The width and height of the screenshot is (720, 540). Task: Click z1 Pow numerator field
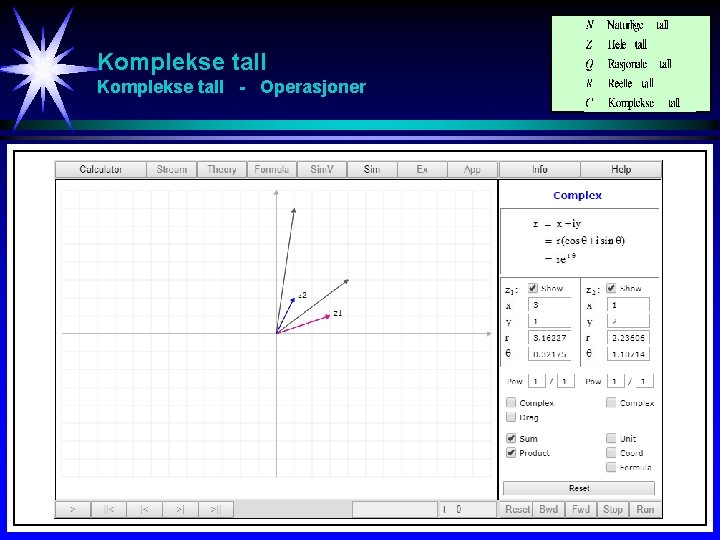pos(536,381)
